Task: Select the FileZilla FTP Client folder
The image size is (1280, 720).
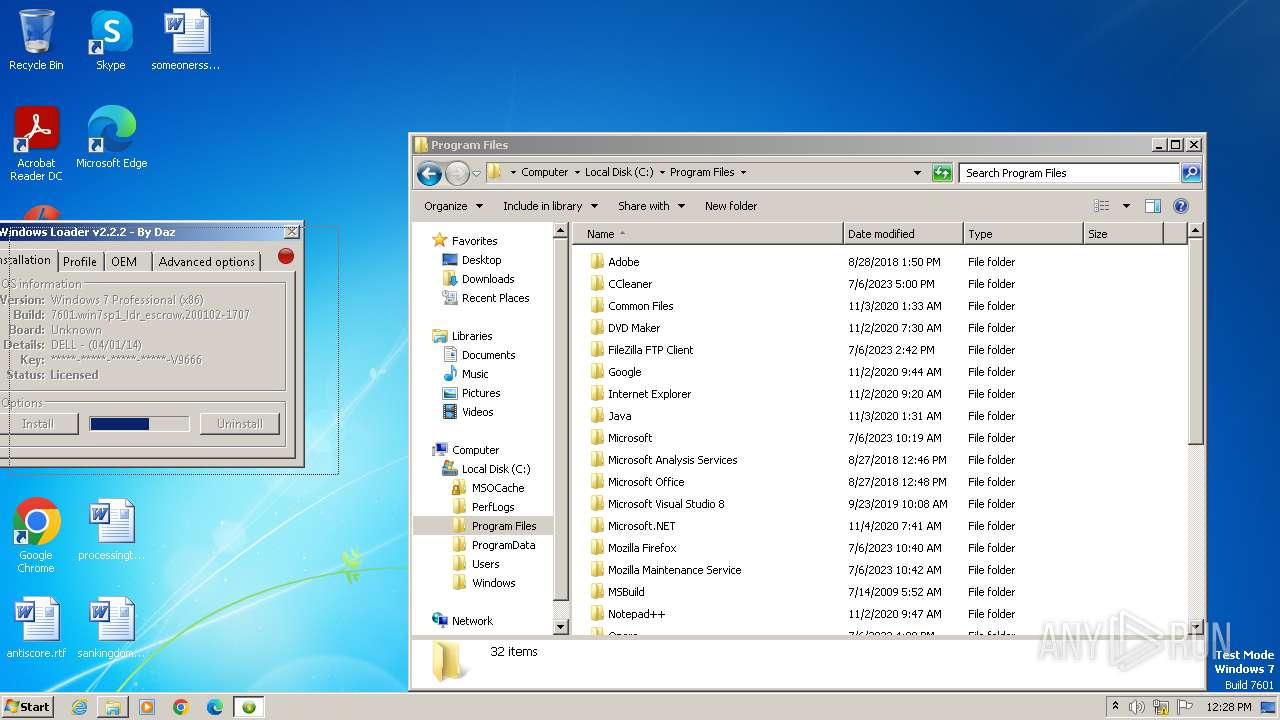Action: point(650,350)
